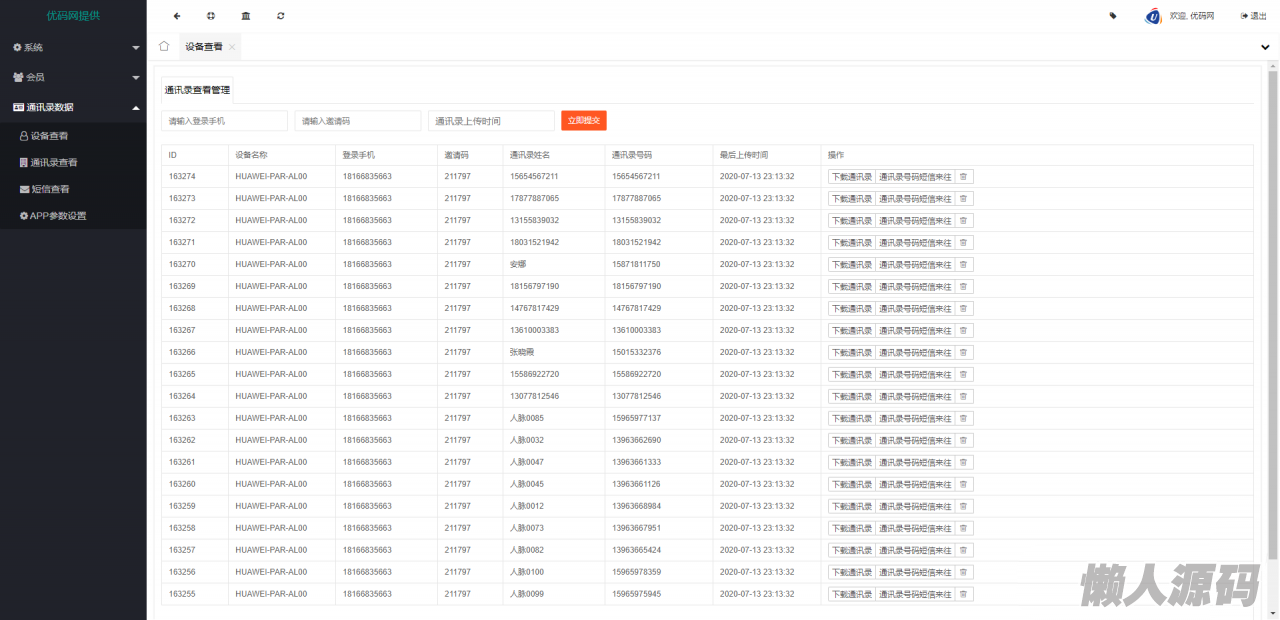The image size is (1280, 620).
Task: Open 短信查看 in the sidebar
Action: [50, 189]
